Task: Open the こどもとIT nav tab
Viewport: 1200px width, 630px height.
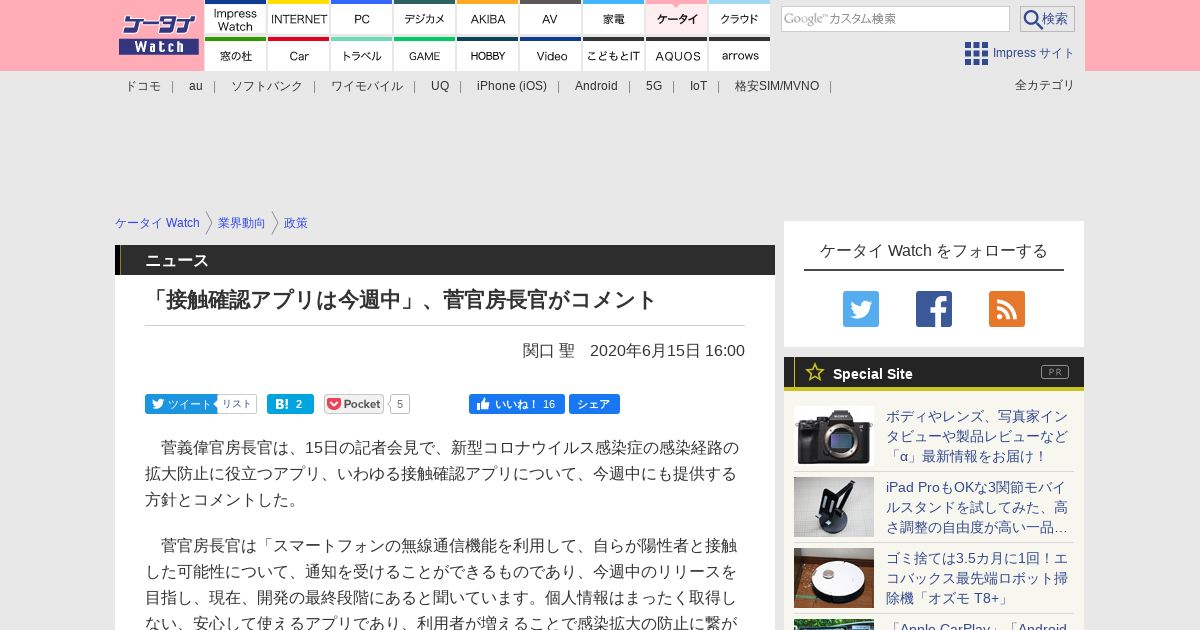Action: 614,55
